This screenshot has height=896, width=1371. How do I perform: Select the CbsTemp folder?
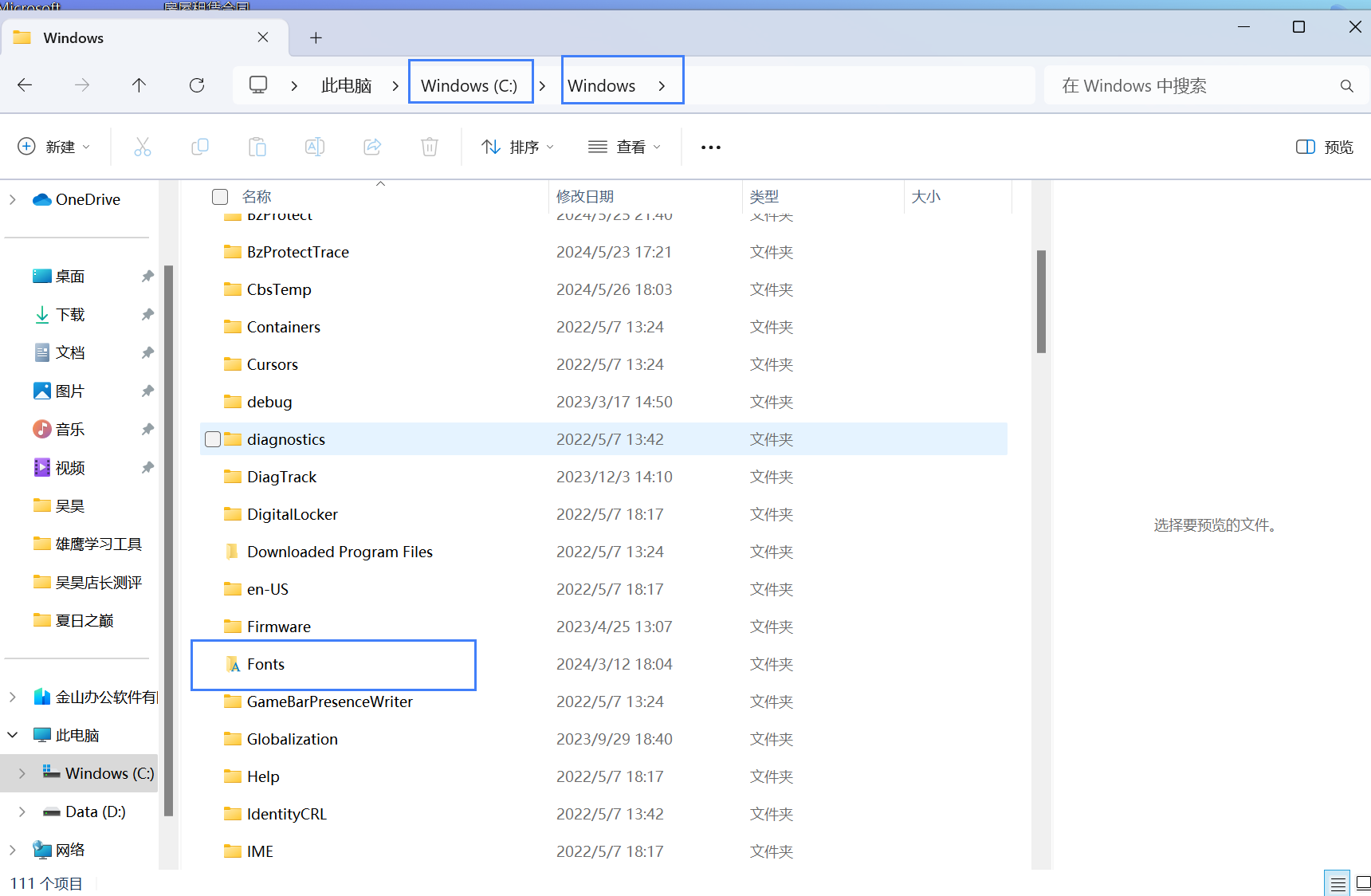click(x=279, y=289)
